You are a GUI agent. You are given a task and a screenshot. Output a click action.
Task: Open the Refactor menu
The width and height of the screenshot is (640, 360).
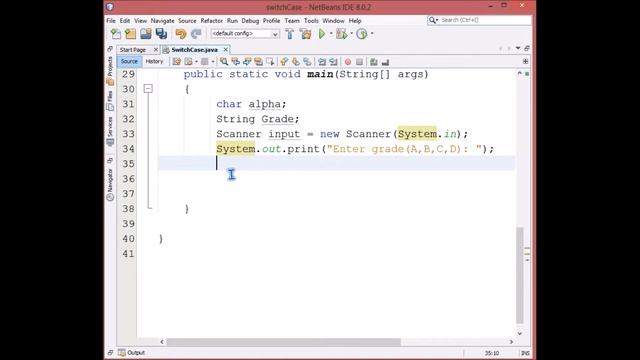pos(211,20)
